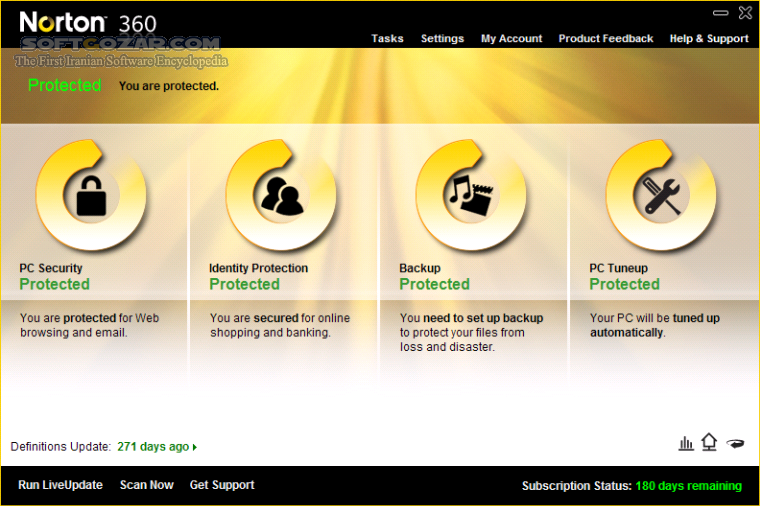Screen dimensions: 760x506
Task: Go to My Account
Action: point(511,38)
